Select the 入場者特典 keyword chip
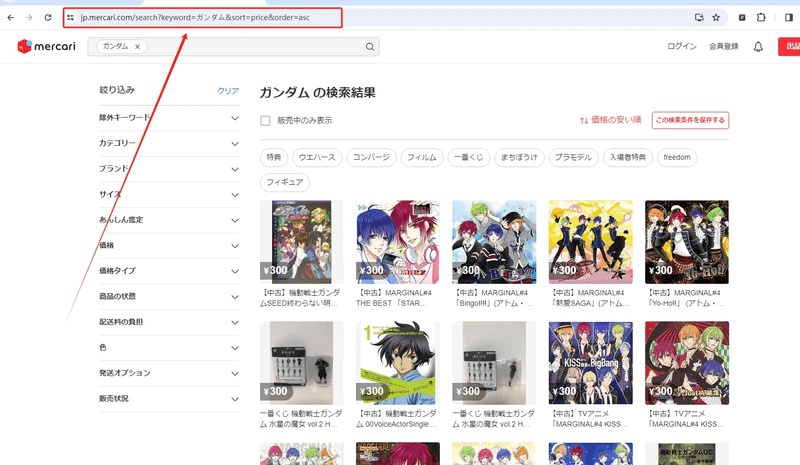Image resolution: width=800 pixels, height=465 pixels. [x=628, y=157]
